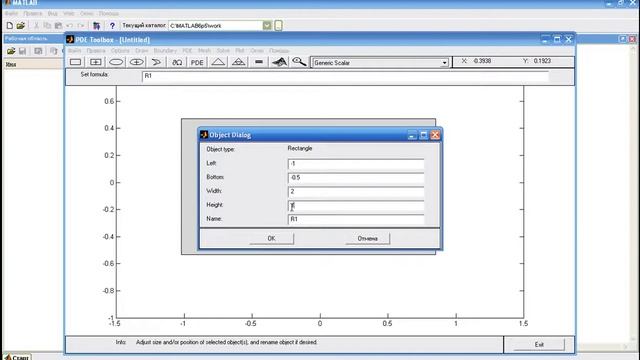
Task: Browse for folder button beside current directory
Action: [278, 26]
